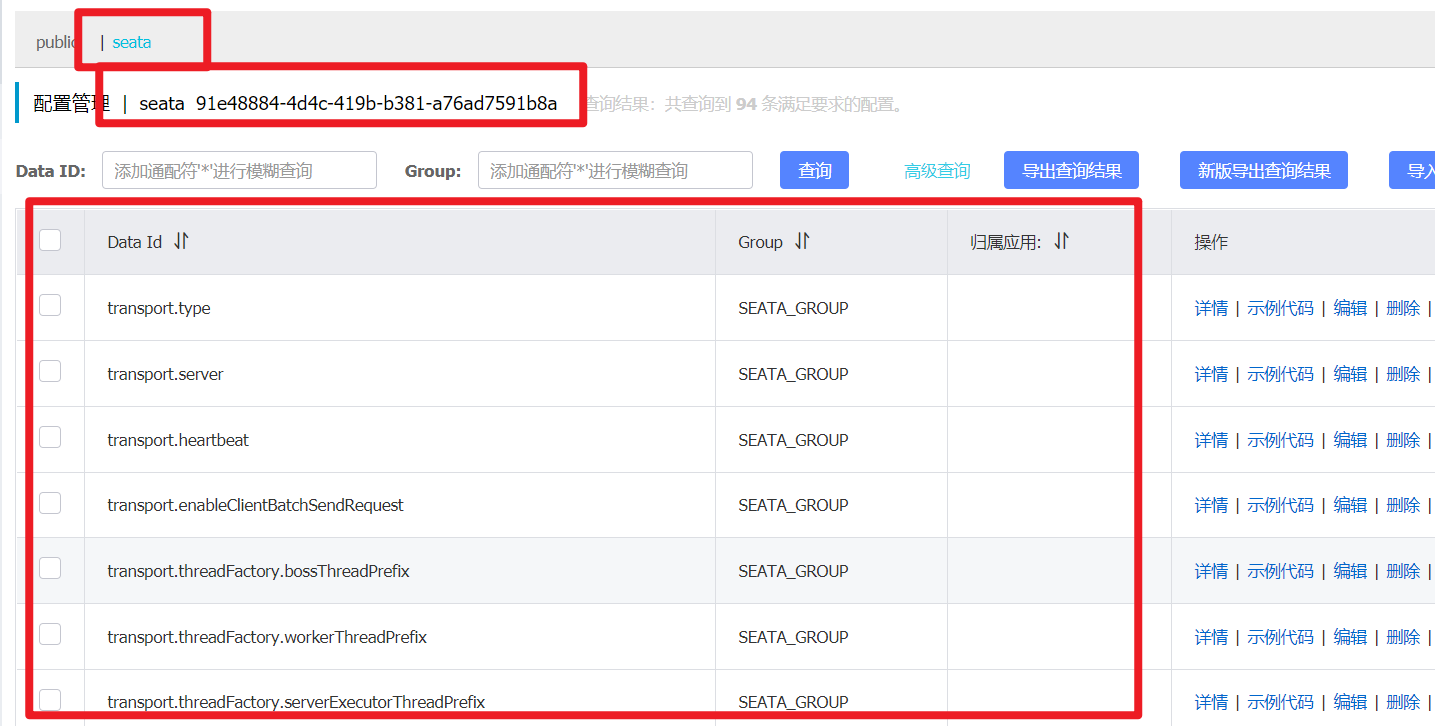Tick the serverExecutorThreadPrefix row checkbox
Screen dimensions: 1435x726
(x=50, y=699)
